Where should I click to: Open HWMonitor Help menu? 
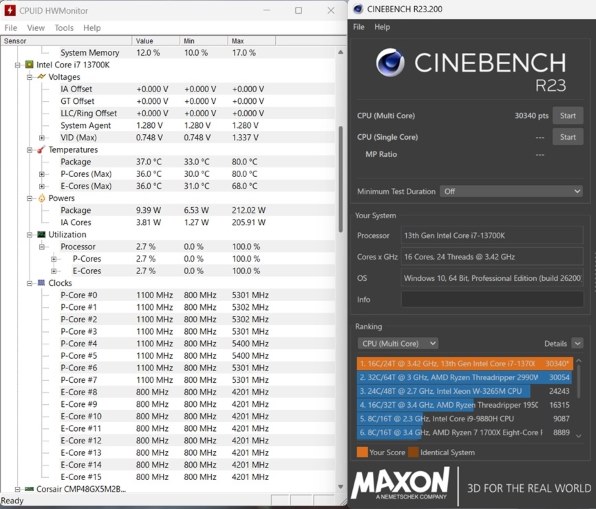[x=92, y=28]
